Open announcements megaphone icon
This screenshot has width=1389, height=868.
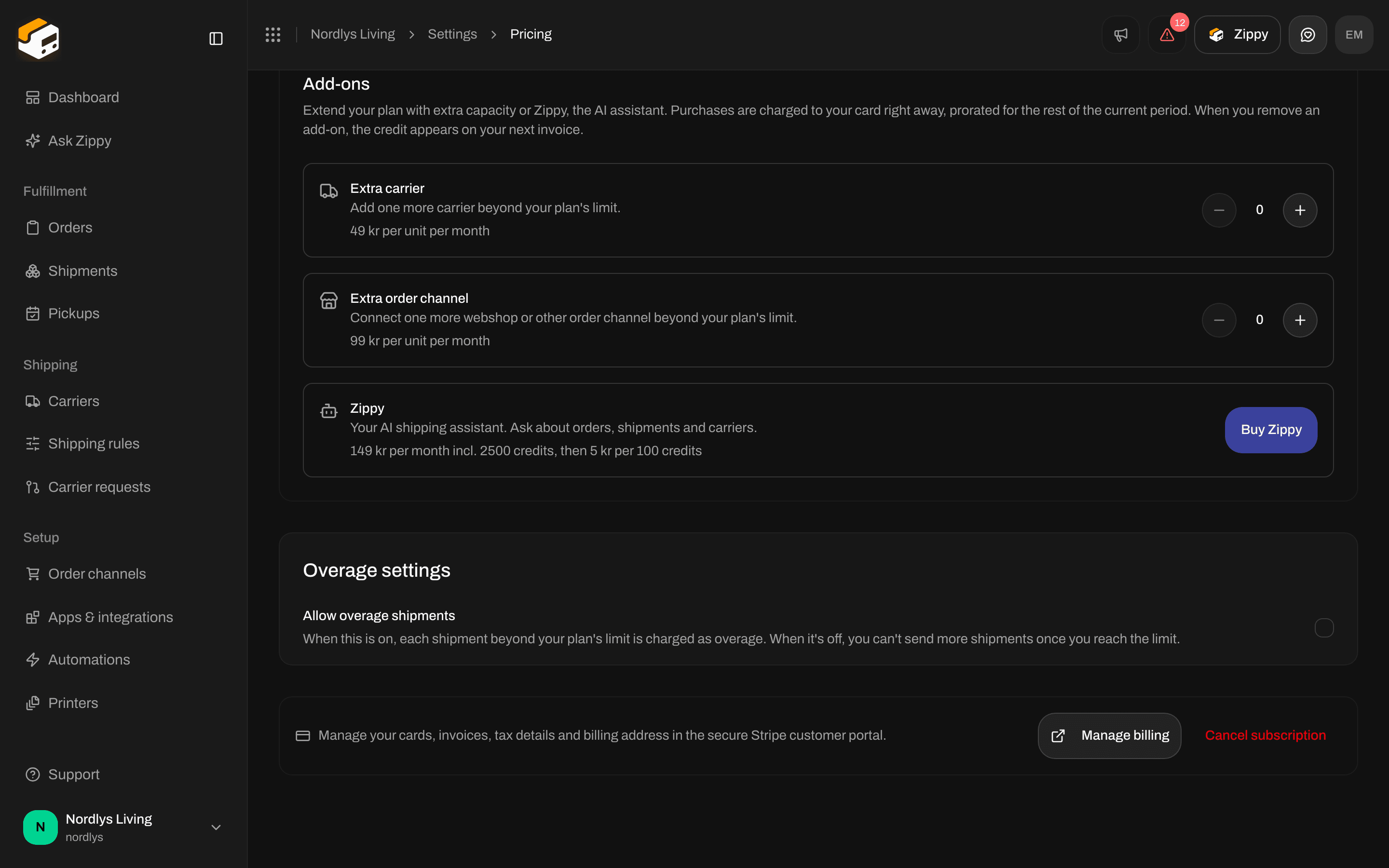point(1120,34)
